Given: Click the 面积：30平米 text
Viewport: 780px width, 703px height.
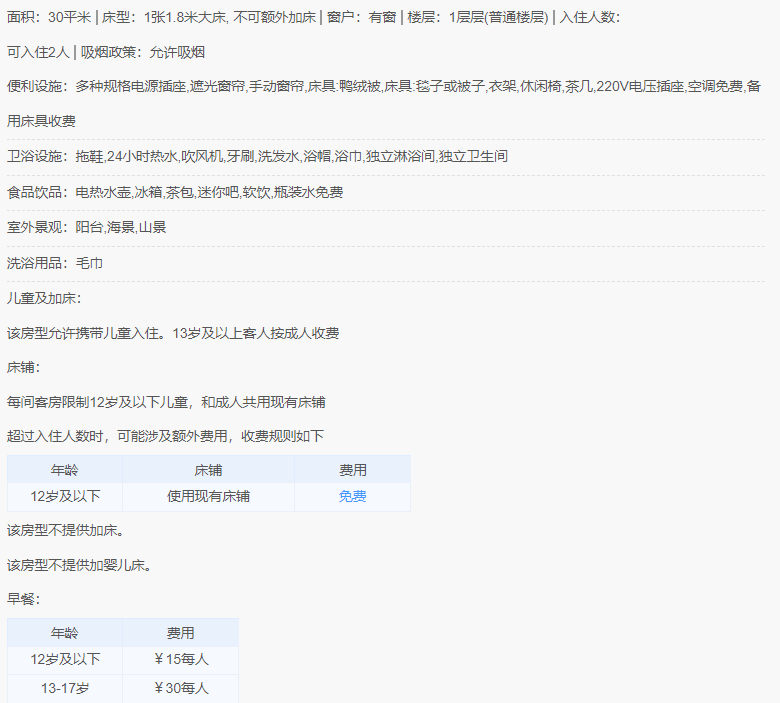Looking at the screenshot, I should tap(49, 17).
